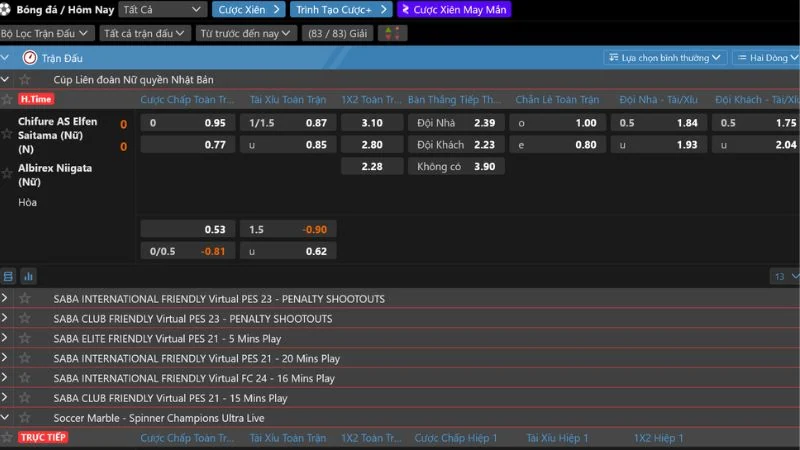This screenshot has height=450, width=800.
Task: Select odd 'o' odds 1.00
Action: coord(557,123)
